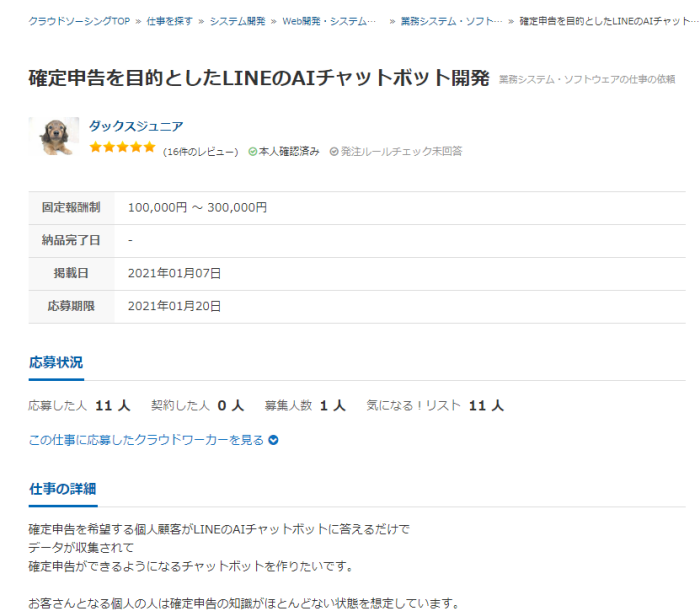Select the text 発注ルールチェック未回答
The width and height of the screenshot is (700, 611).
coord(401,151)
